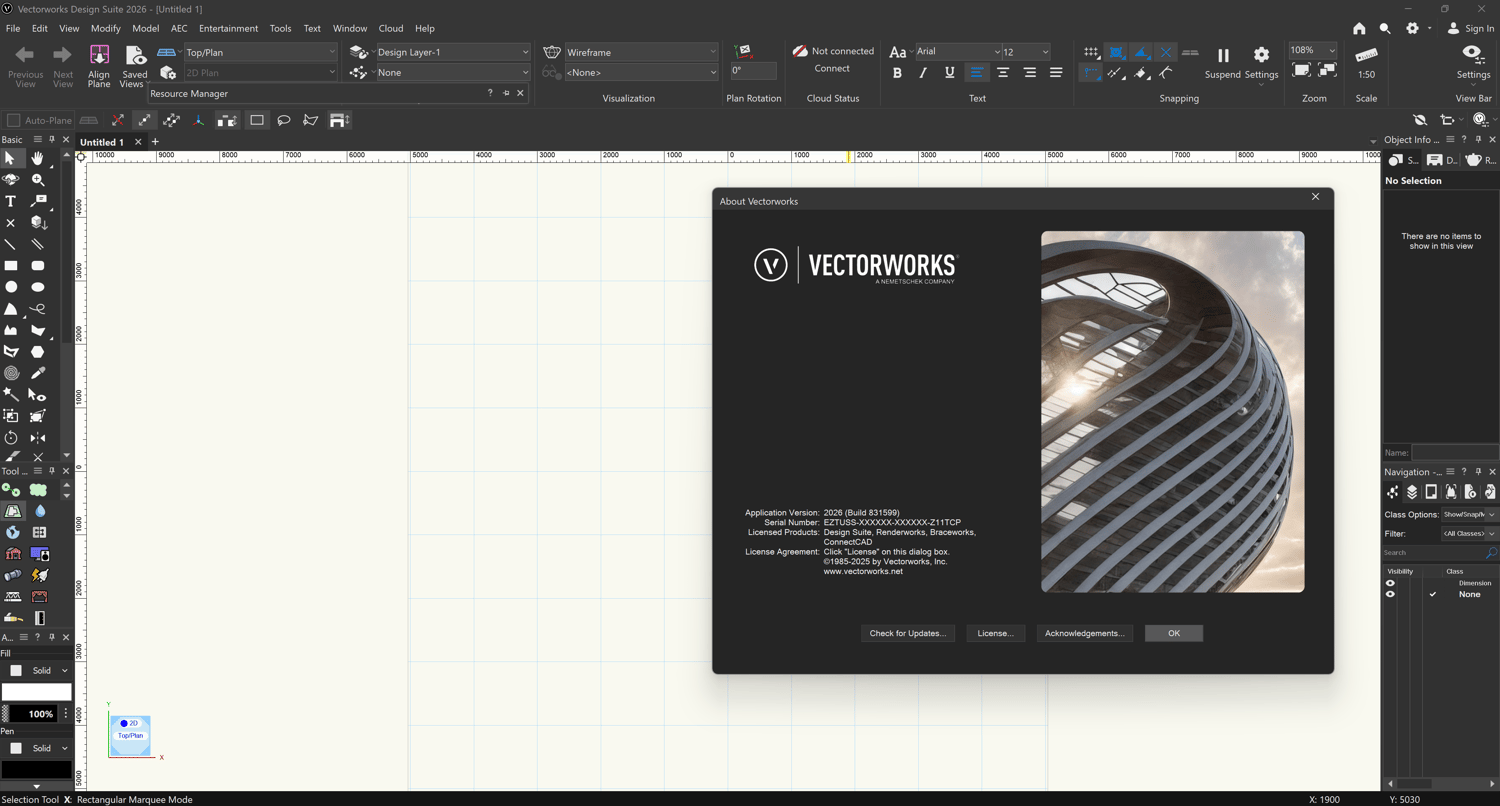Toggle Bold text formatting

pyautogui.click(x=897, y=73)
